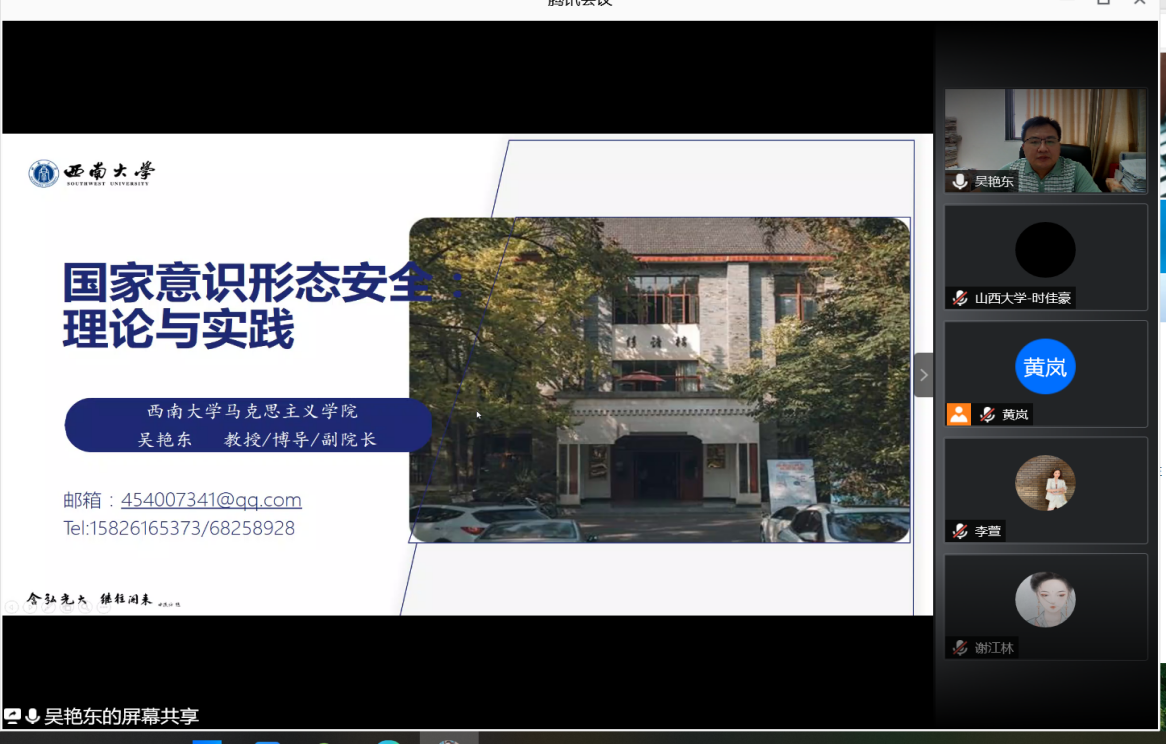Click 黄岚's orange host badge icon
Viewport: 1166px width, 744px height.
[x=959, y=414]
